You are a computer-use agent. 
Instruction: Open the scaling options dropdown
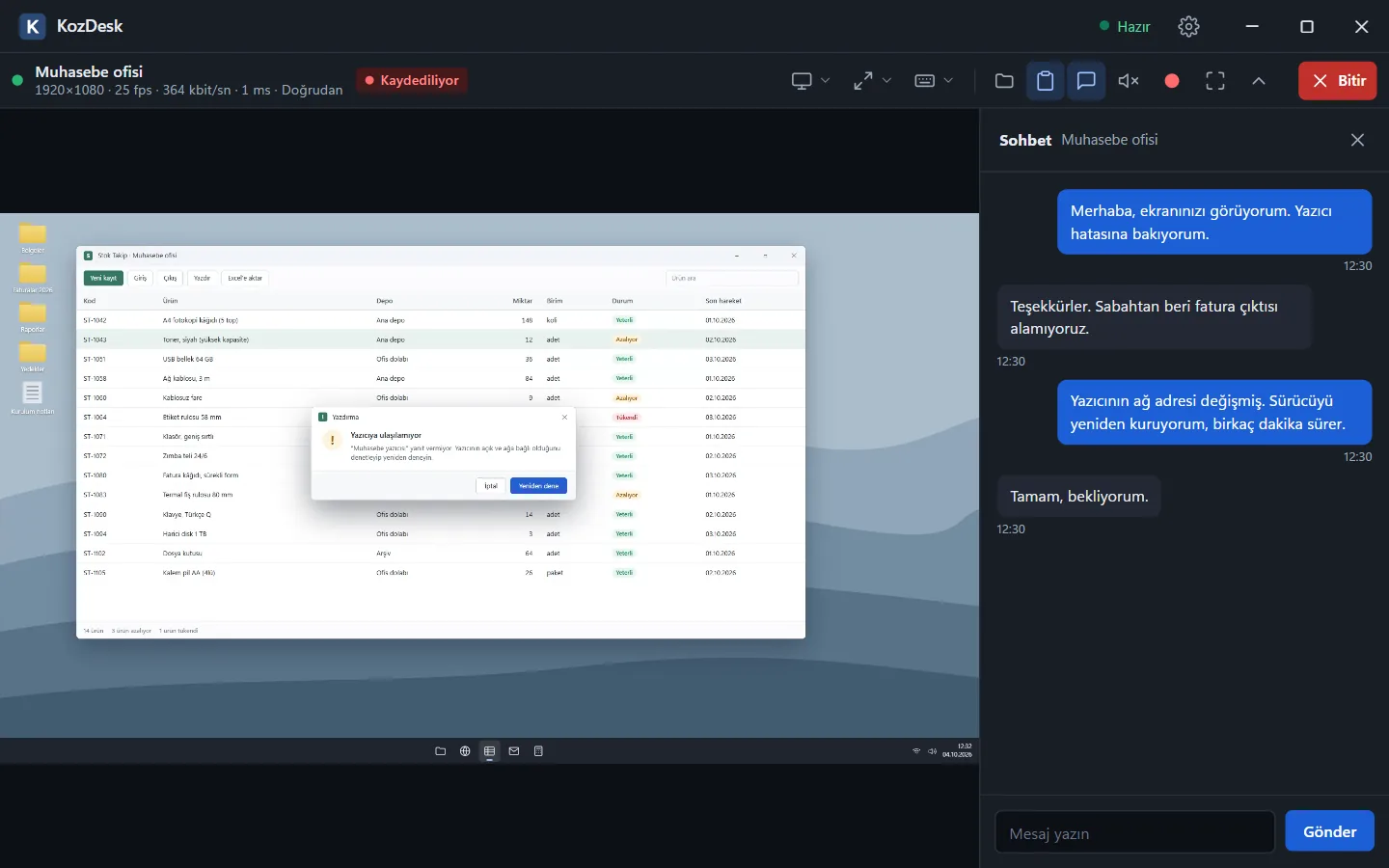click(x=872, y=81)
